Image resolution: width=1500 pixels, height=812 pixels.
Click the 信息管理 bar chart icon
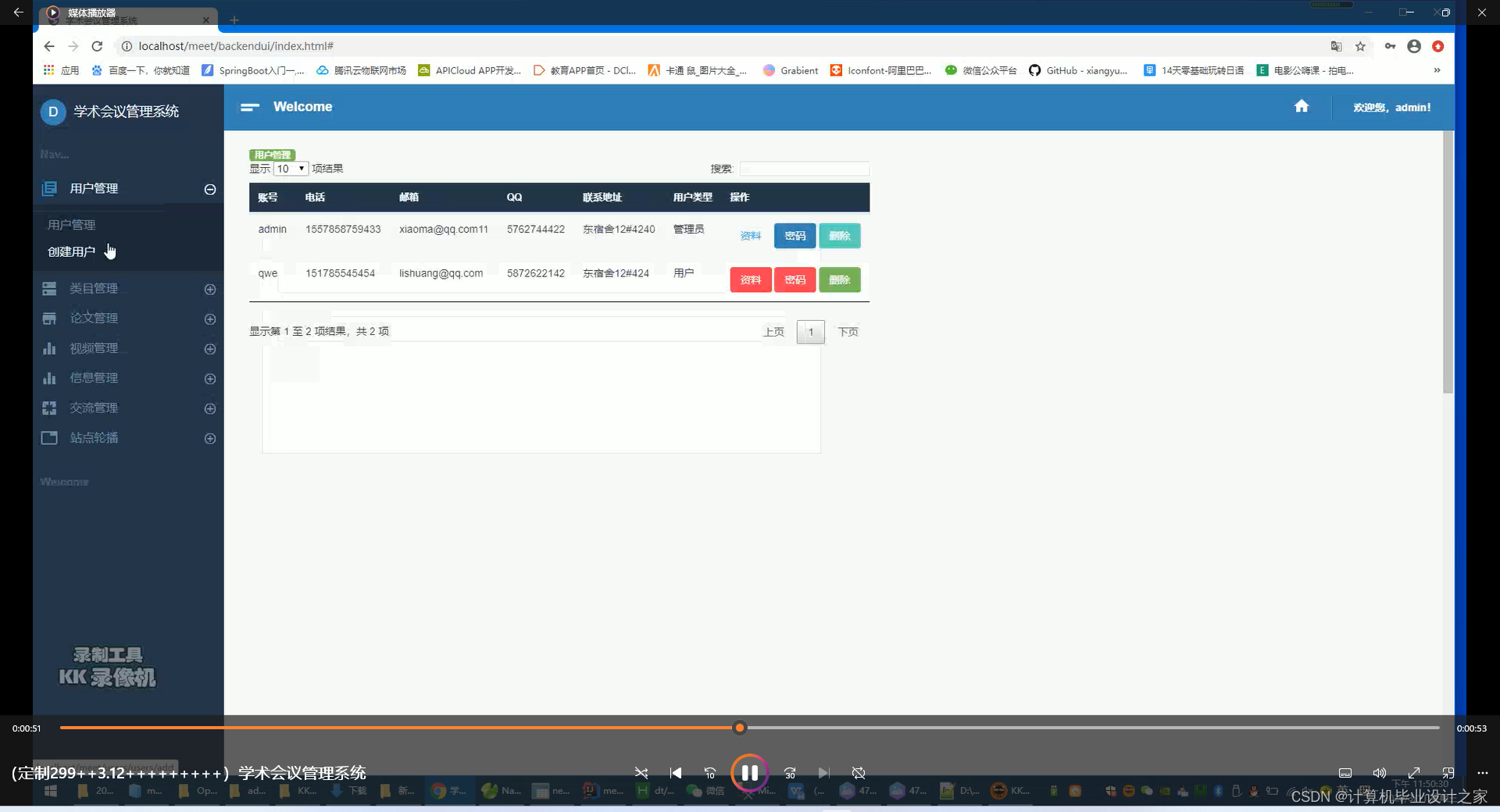pyautogui.click(x=49, y=378)
